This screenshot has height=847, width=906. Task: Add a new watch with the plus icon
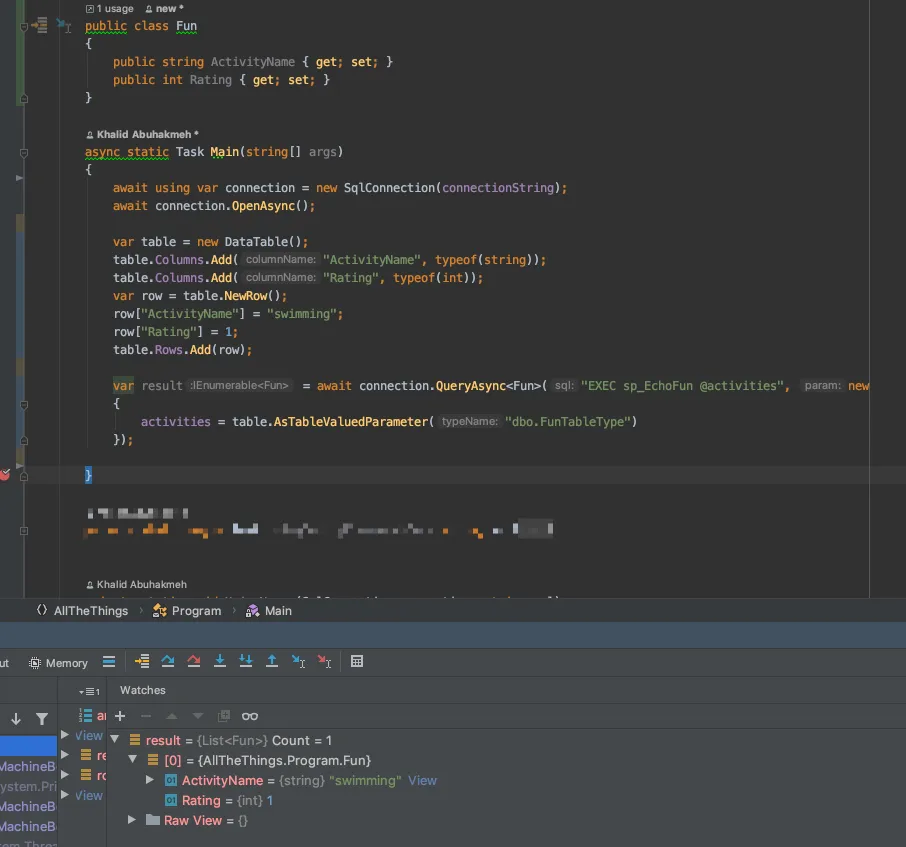click(120, 716)
